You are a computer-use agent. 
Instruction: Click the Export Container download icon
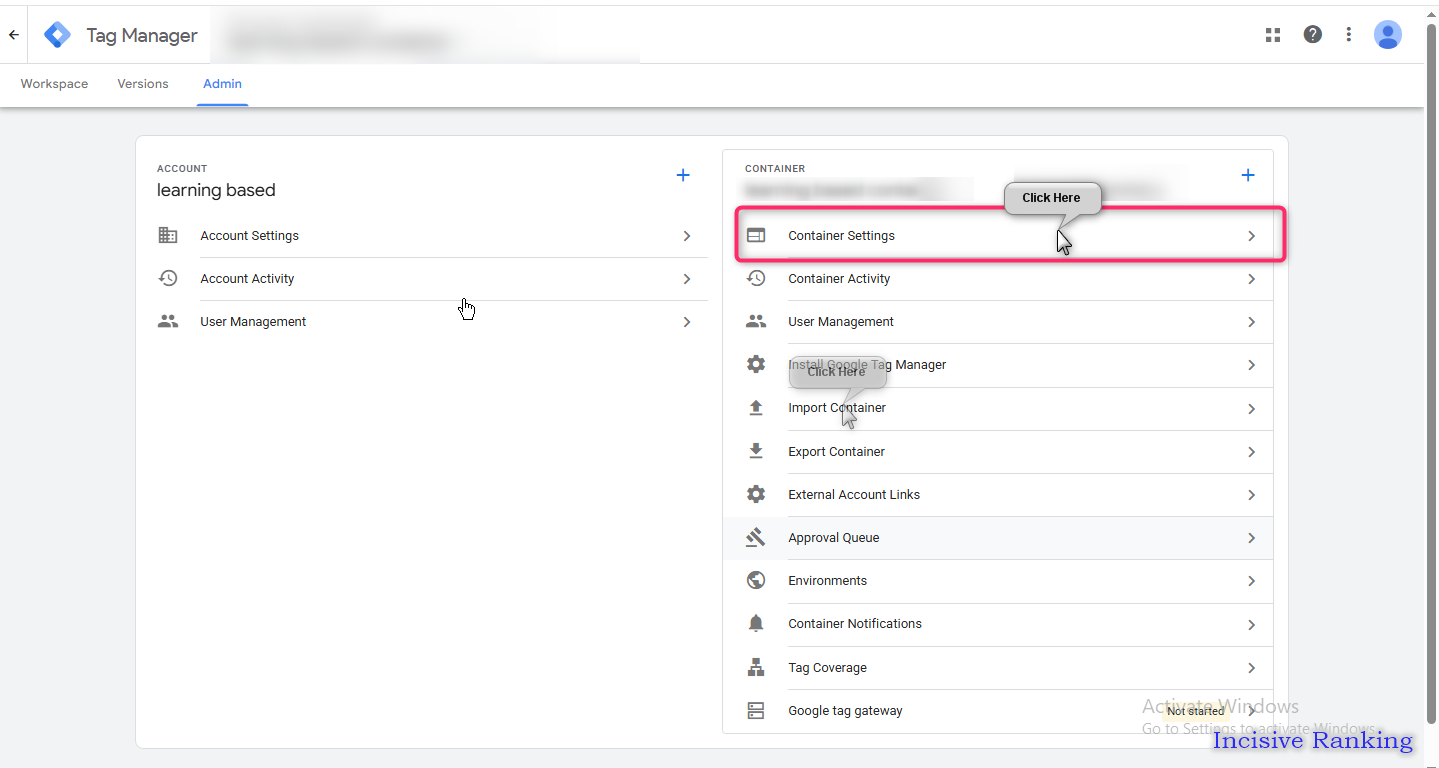pyautogui.click(x=756, y=451)
